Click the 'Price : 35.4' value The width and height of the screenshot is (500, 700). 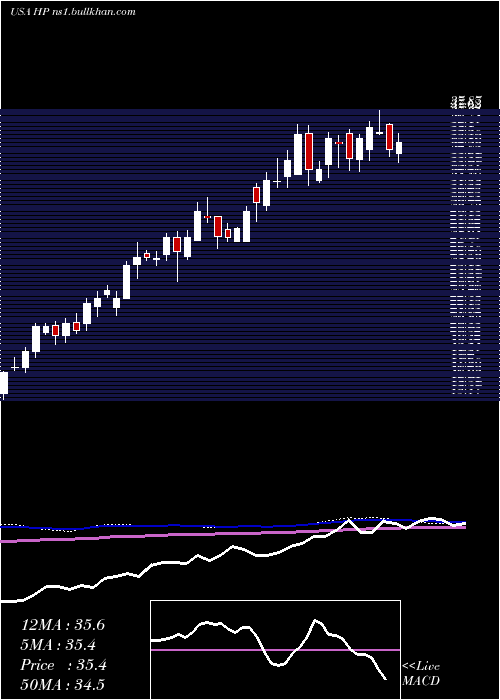click(x=63, y=665)
